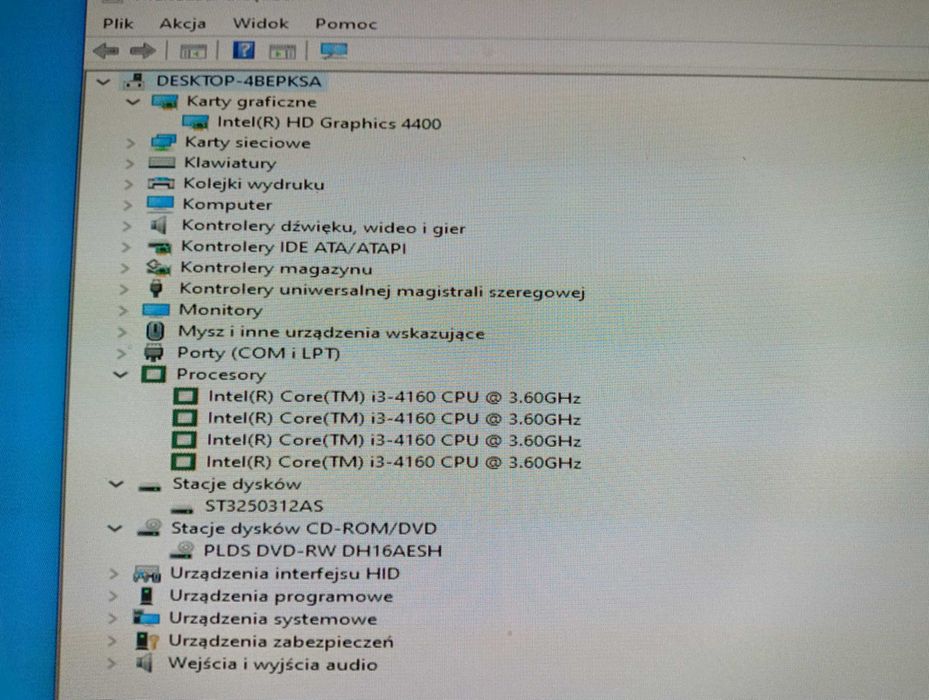This screenshot has width=929, height=700.
Task: Expand the Kontrolery magazynu category
Action: [x=124, y=269]
